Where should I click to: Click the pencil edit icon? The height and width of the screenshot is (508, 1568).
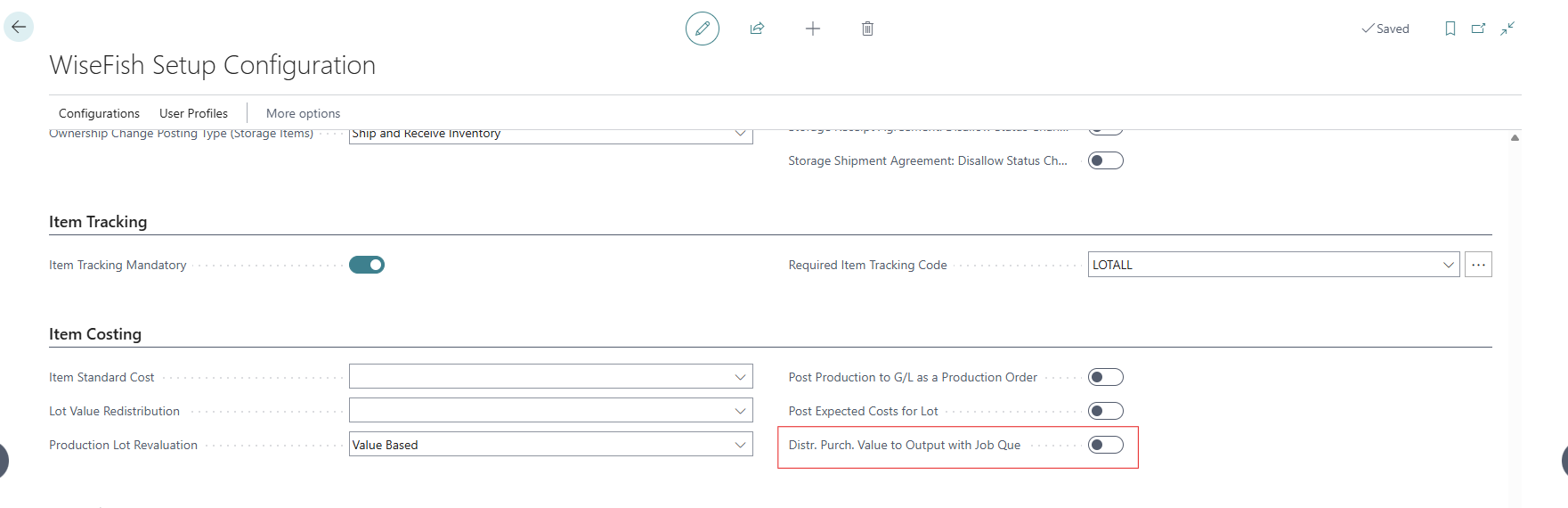point(702,29)
